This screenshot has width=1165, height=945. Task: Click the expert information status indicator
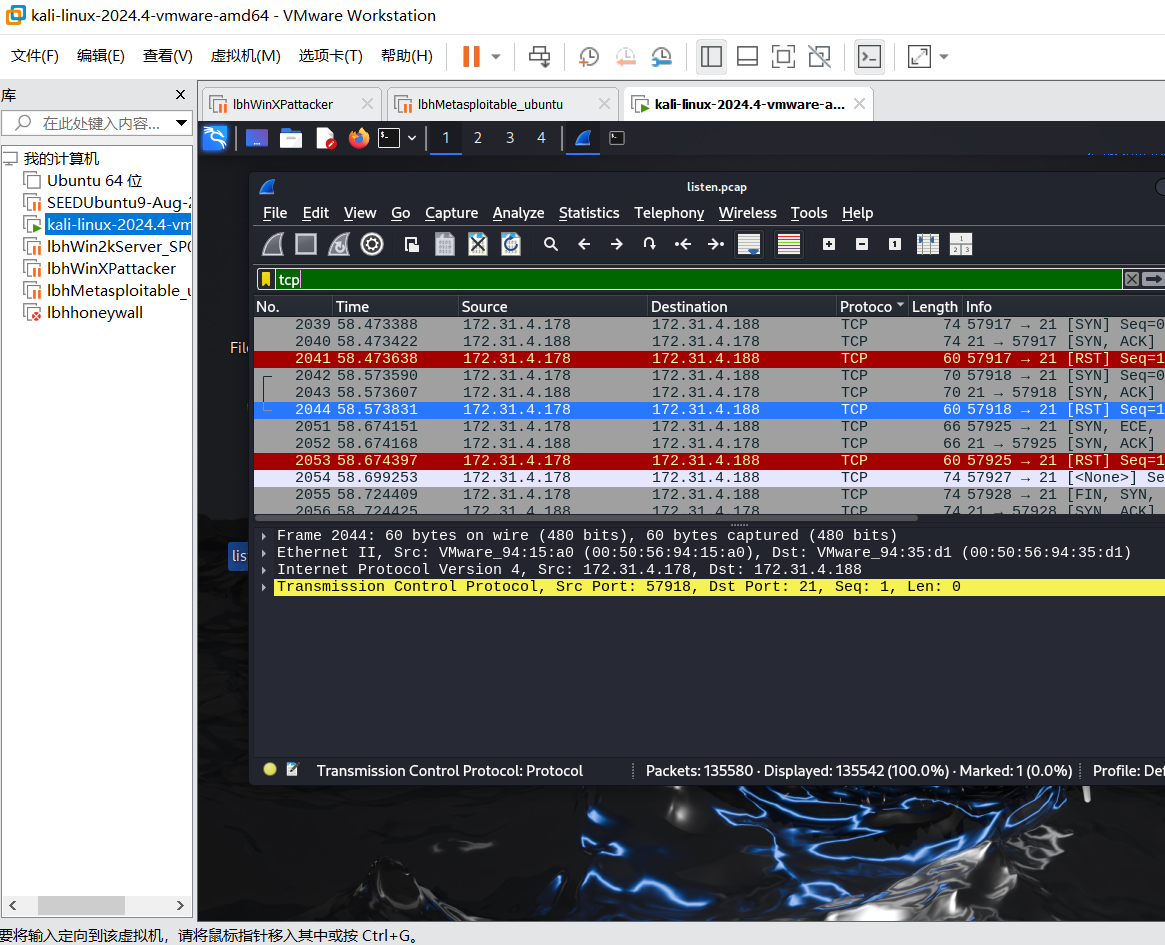270,770
